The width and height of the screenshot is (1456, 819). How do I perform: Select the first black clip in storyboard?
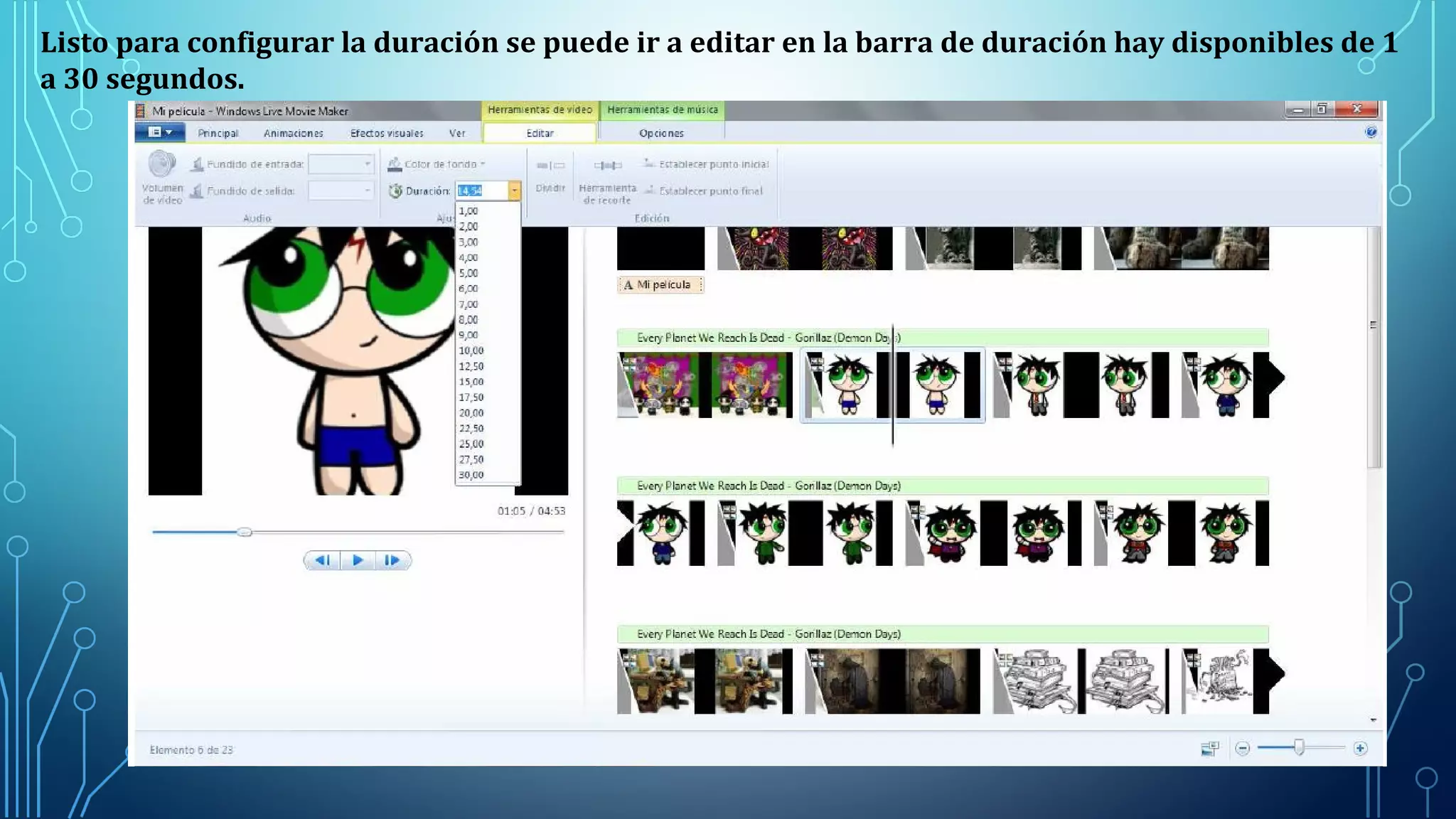[660, 248]
